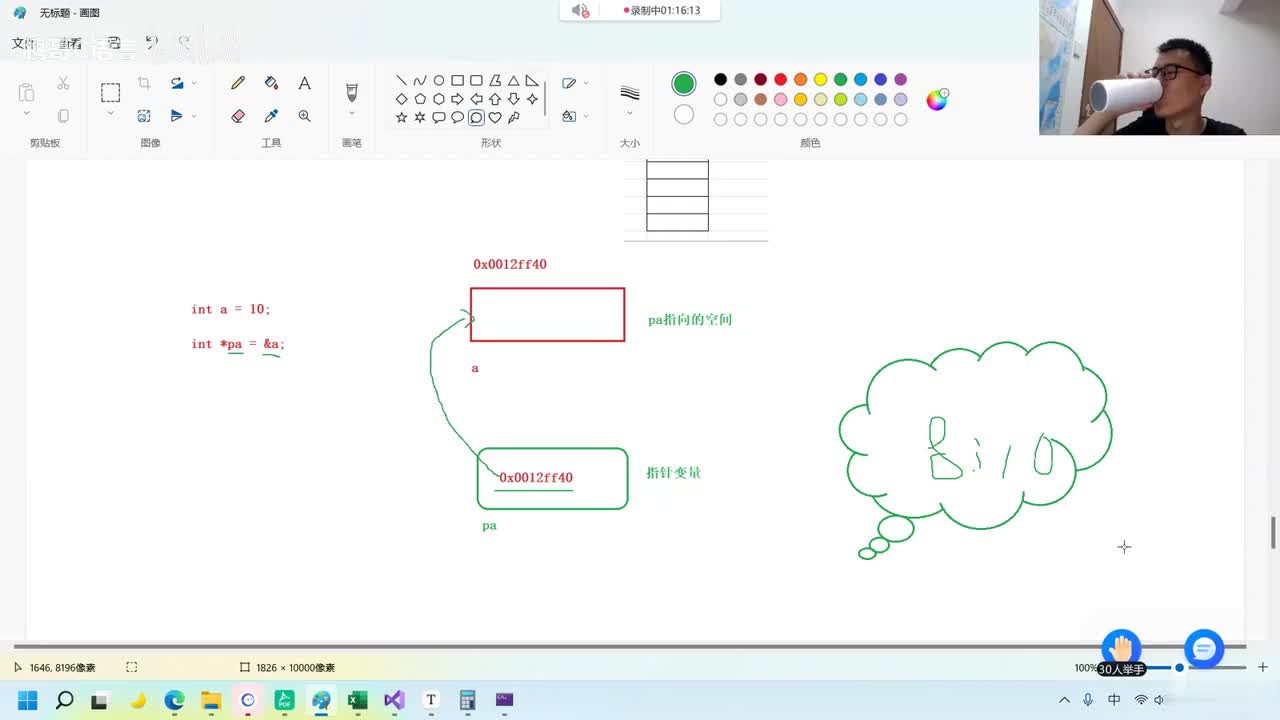Click the Save icon in title toolbar
The height and width of the screenshot is (720, 1280).
tap(114, 43)
